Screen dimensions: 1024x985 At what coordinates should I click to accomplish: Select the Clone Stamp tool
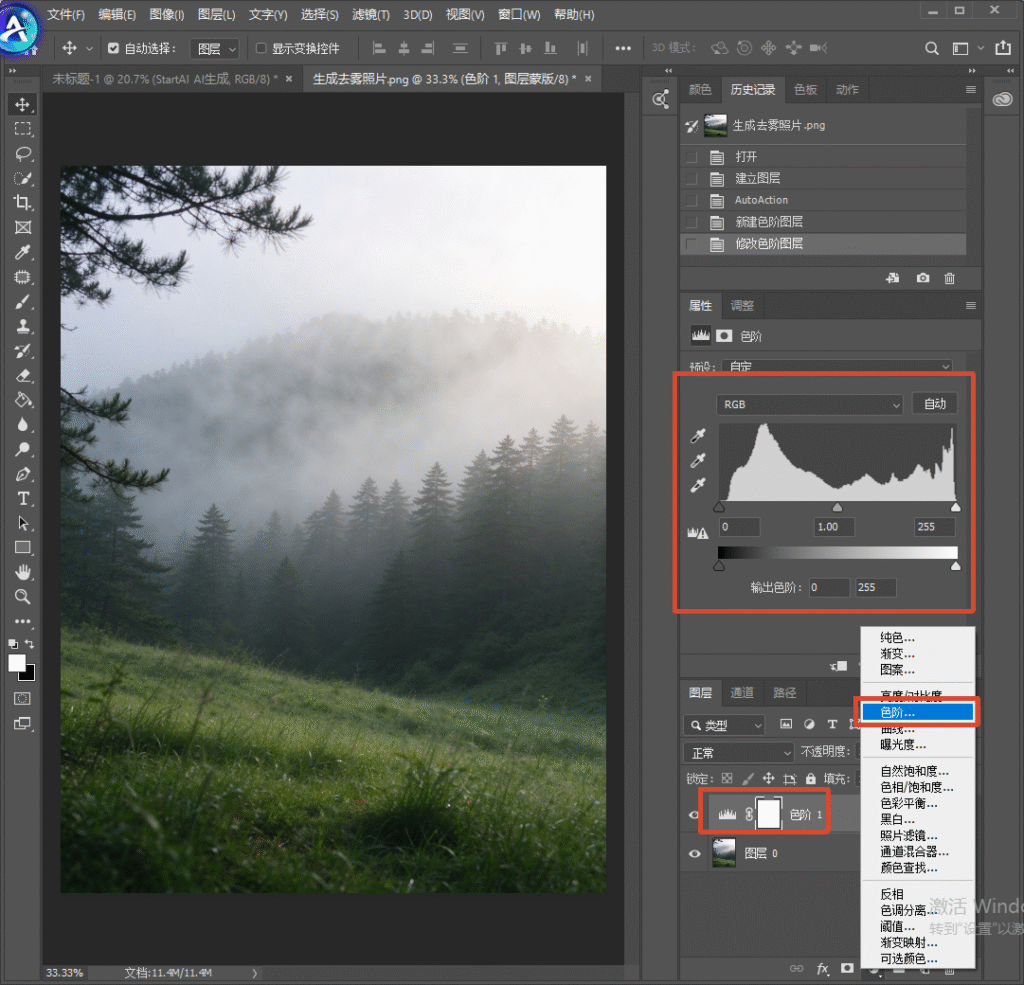click(x=23, y=326)
